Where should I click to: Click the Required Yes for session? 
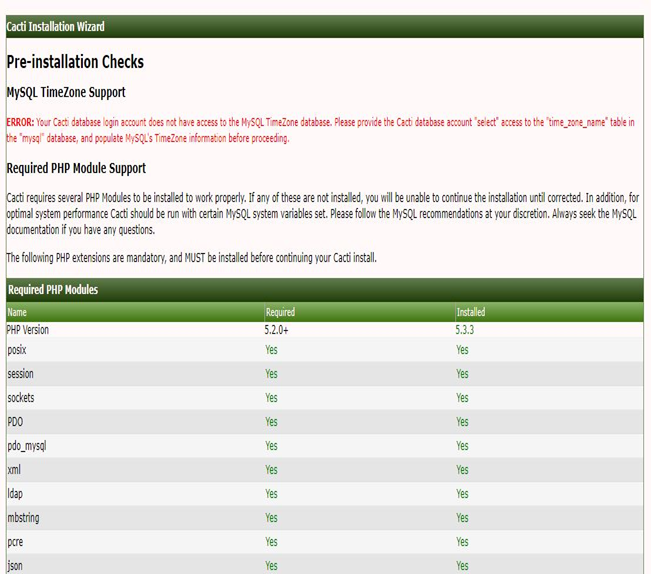click(x=272, y=374)
